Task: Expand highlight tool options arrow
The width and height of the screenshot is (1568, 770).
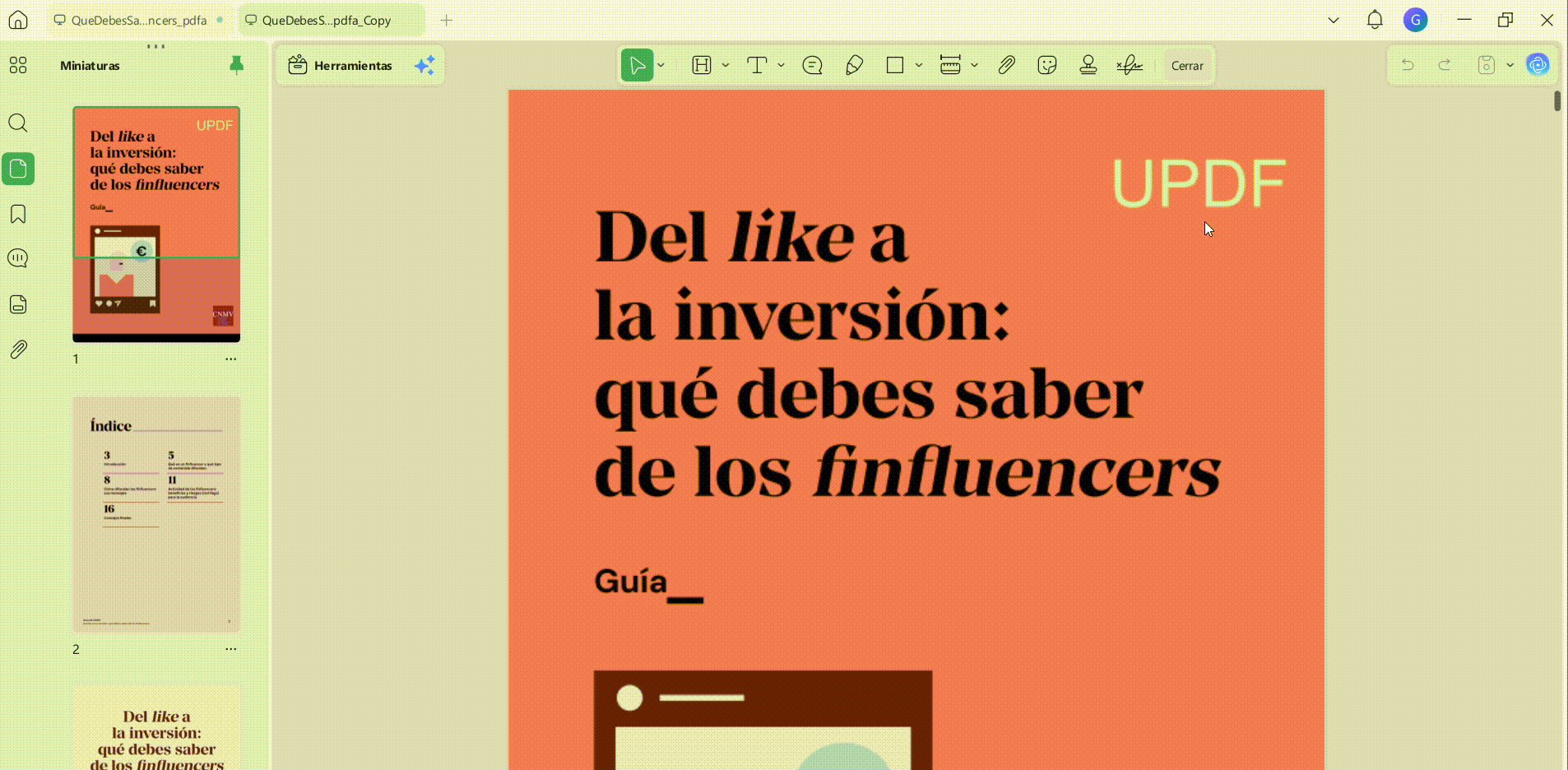Action: click(x=726, y=65)
